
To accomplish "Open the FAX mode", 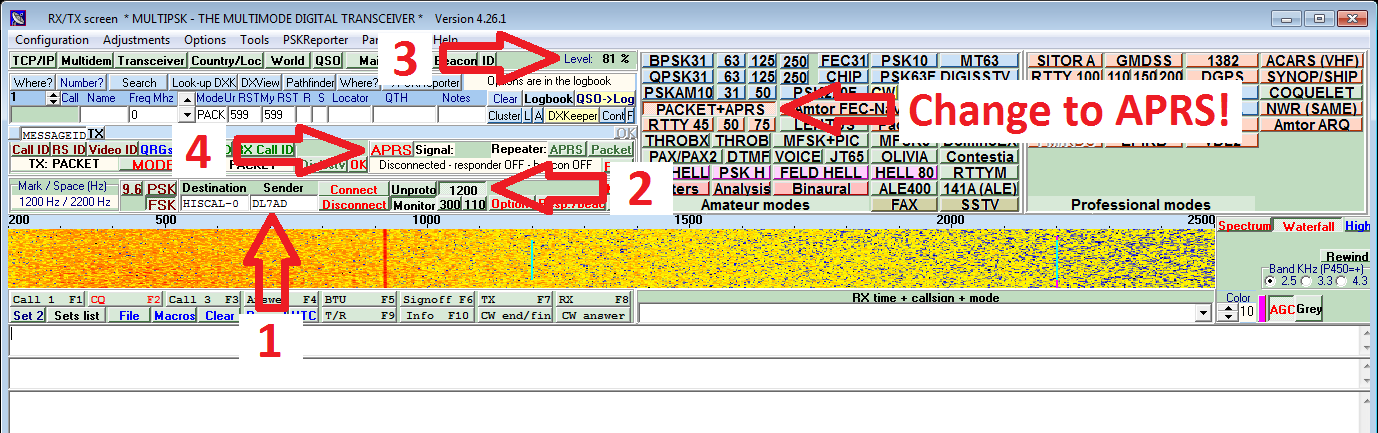I will (904, 205).
